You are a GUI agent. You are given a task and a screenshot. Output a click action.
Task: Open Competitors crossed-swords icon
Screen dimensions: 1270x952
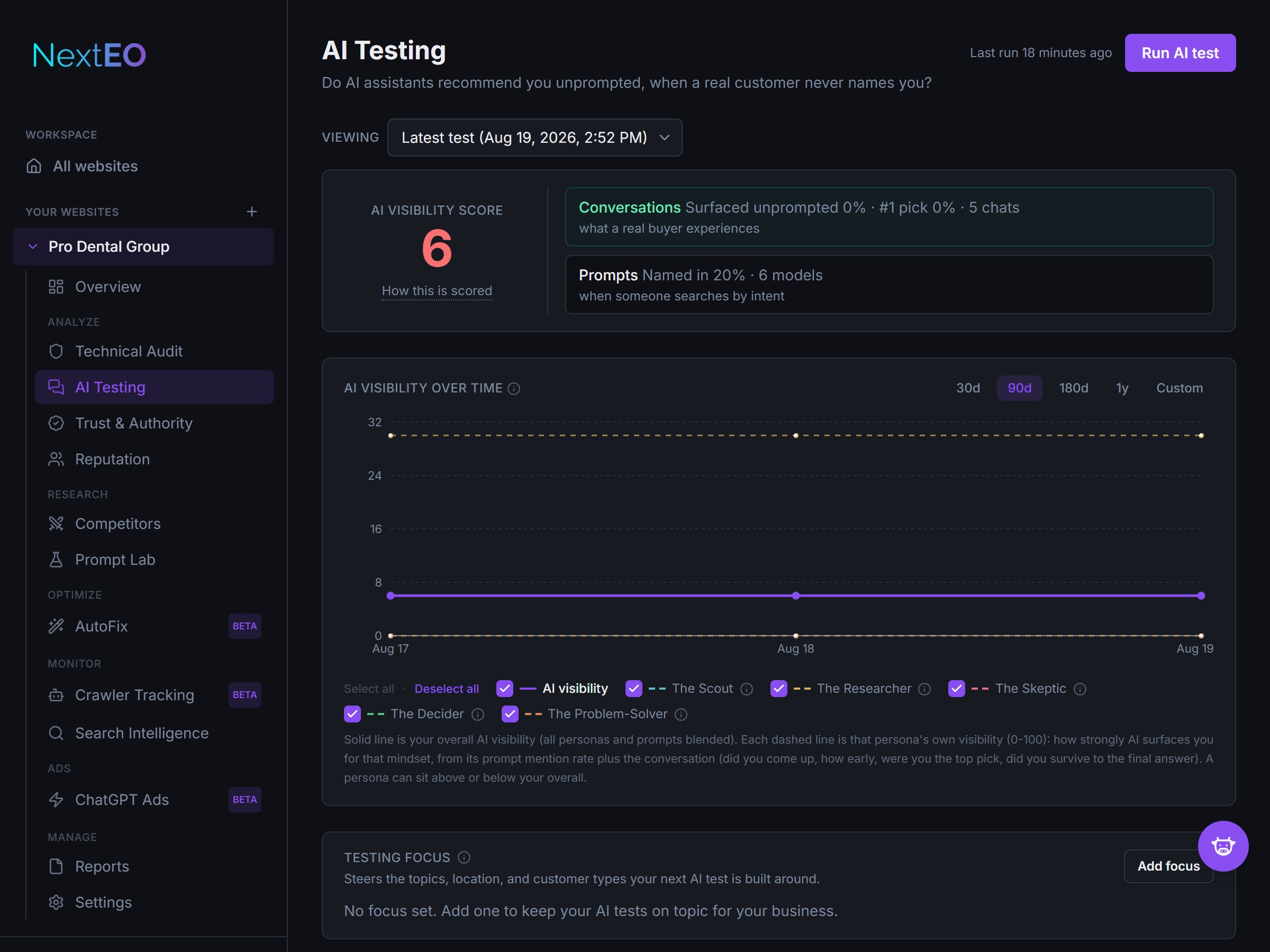(x=56, y=524)
